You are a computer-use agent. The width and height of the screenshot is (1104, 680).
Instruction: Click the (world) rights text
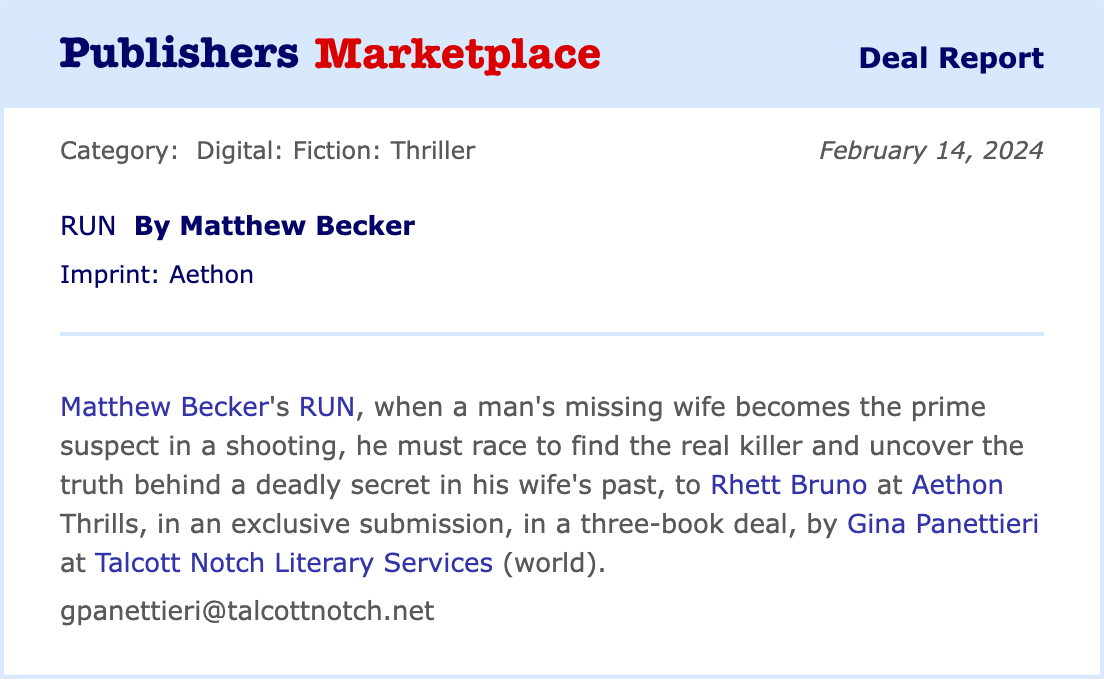[553, 563]
